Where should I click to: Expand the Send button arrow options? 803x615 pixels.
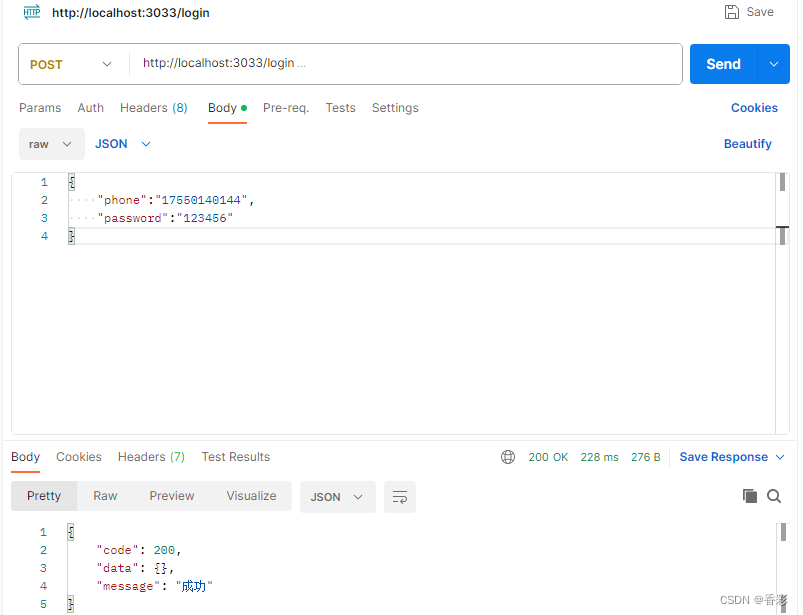tap(774, 64)
